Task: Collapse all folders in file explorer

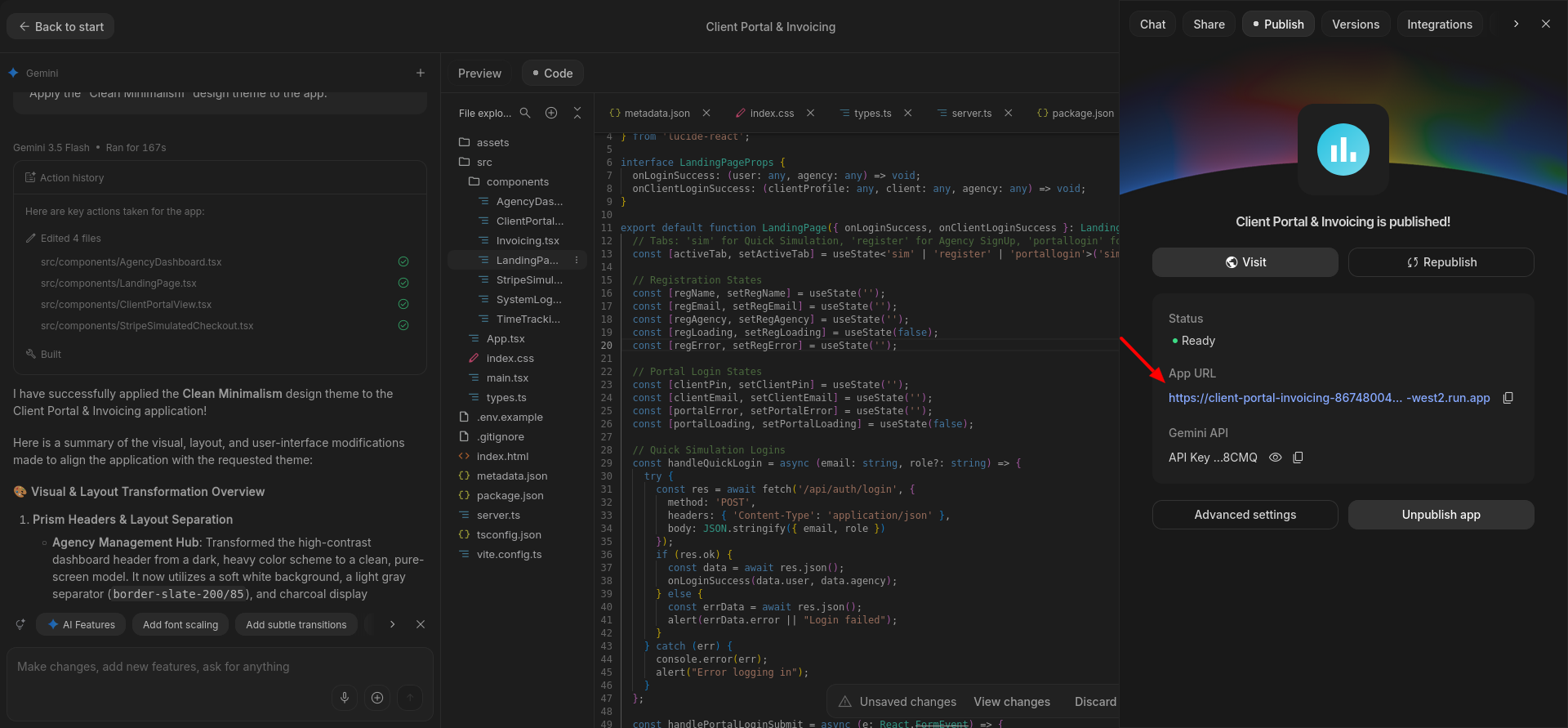Action: tap(577, 113)
